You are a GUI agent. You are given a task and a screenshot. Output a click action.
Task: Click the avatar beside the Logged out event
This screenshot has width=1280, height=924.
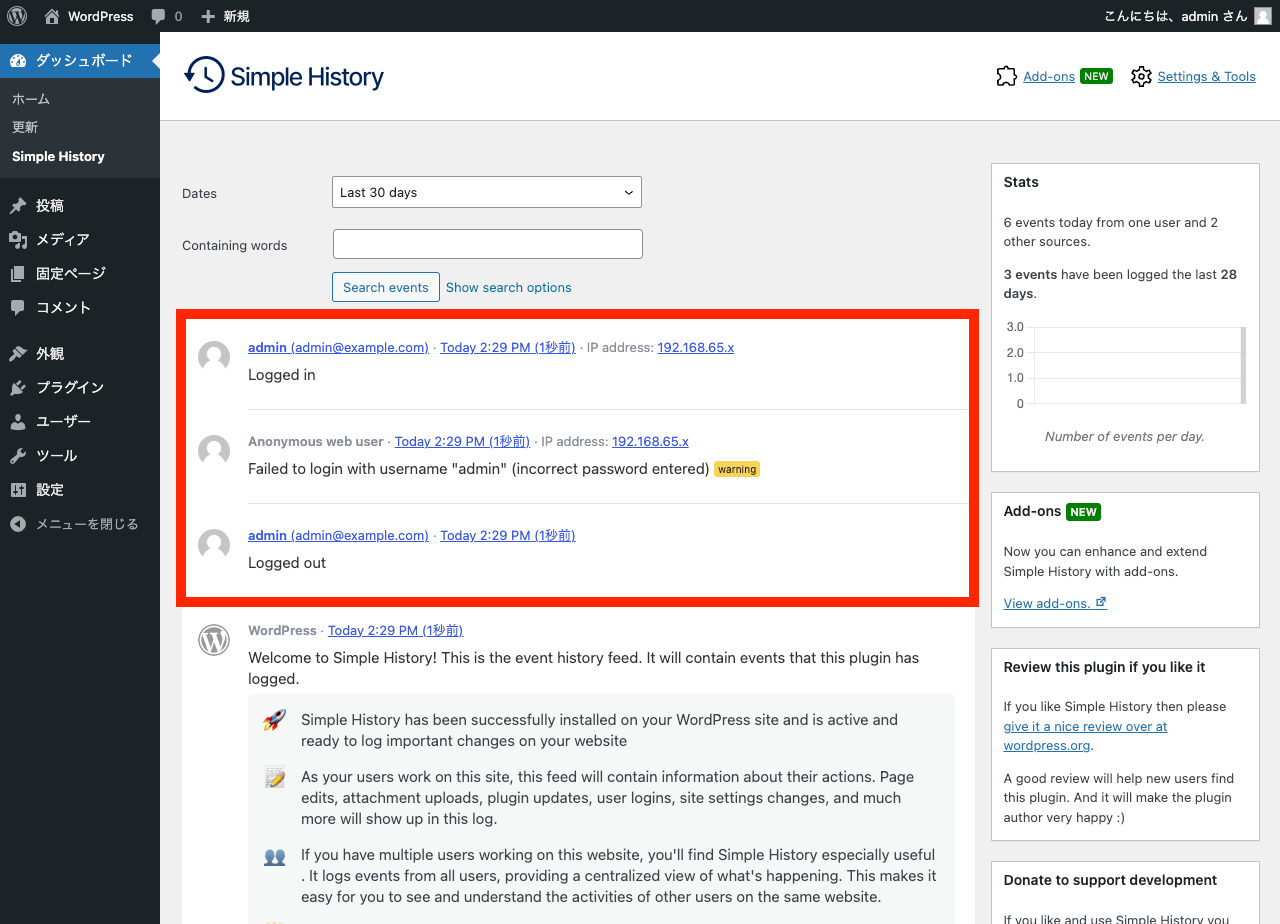click(x=214, y=544)
